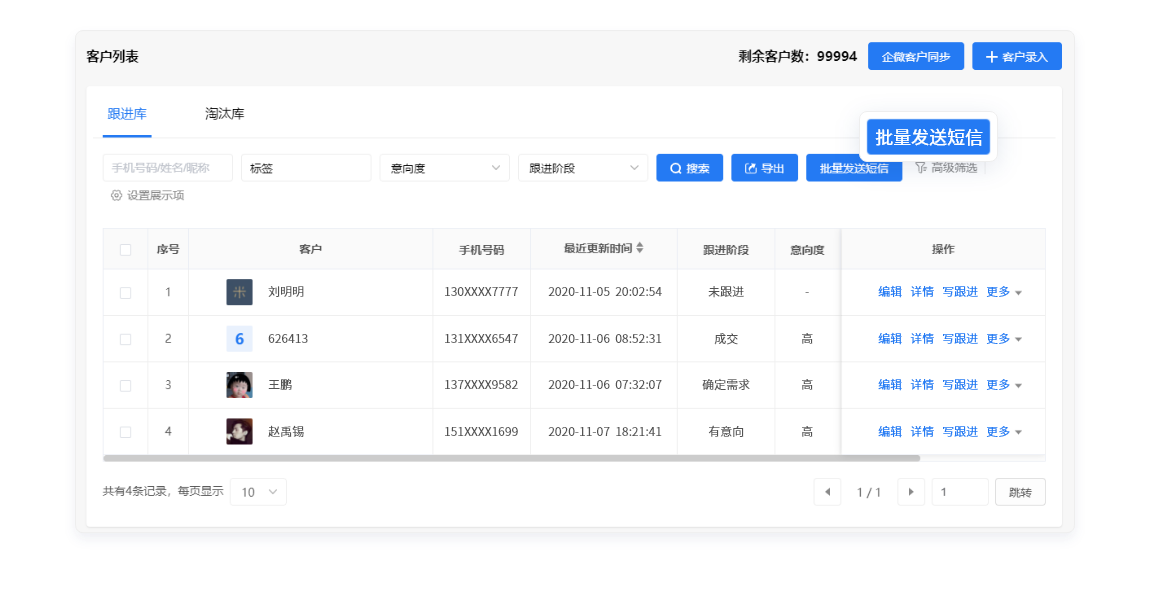Expand the 每页显示 page size dropdown
Image resolution: width=1150 pixels, height=600 pixels.
[257, 491]
